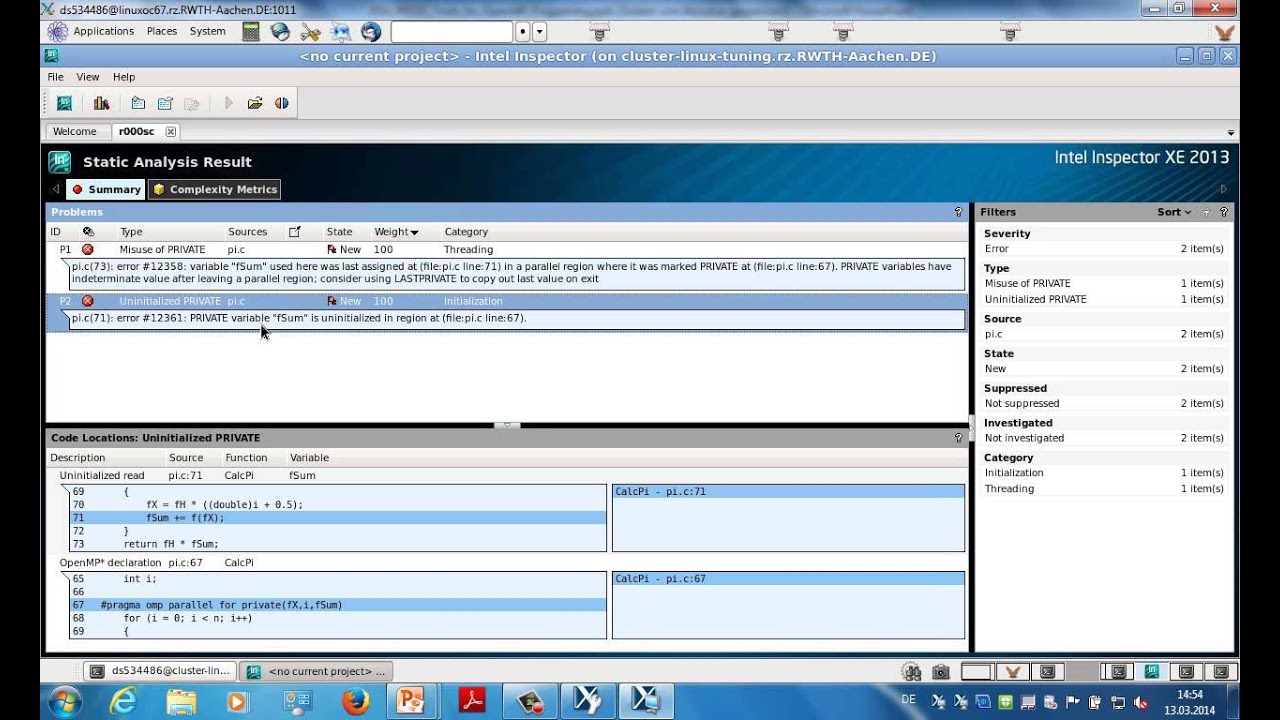The height and width of the screenshot is (720, 1280).
Task: Switch to ds534486@cluster-lin terminal in panel
Action: point(161,671)
